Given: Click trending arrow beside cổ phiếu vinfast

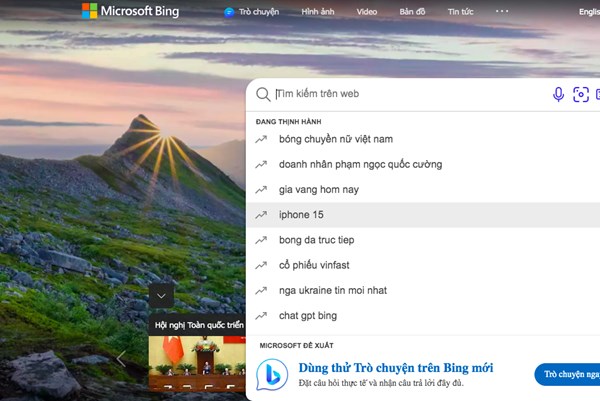Looking at the screenshot, I should pyautogui.click(x=261, y=266).
